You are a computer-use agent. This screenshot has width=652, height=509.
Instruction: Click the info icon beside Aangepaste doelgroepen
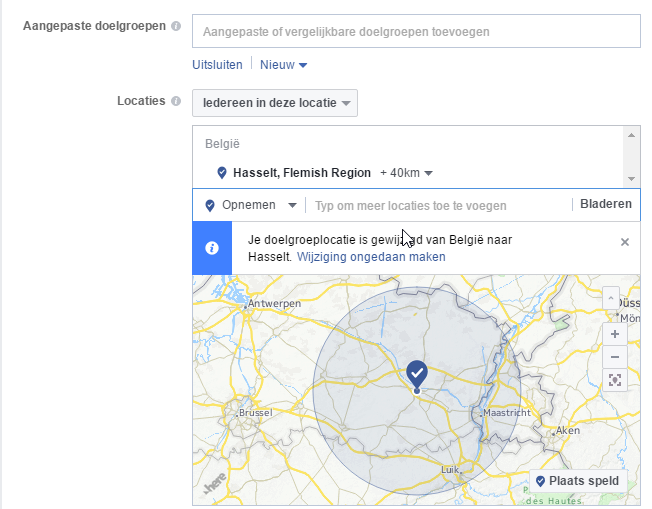(176, 26)
